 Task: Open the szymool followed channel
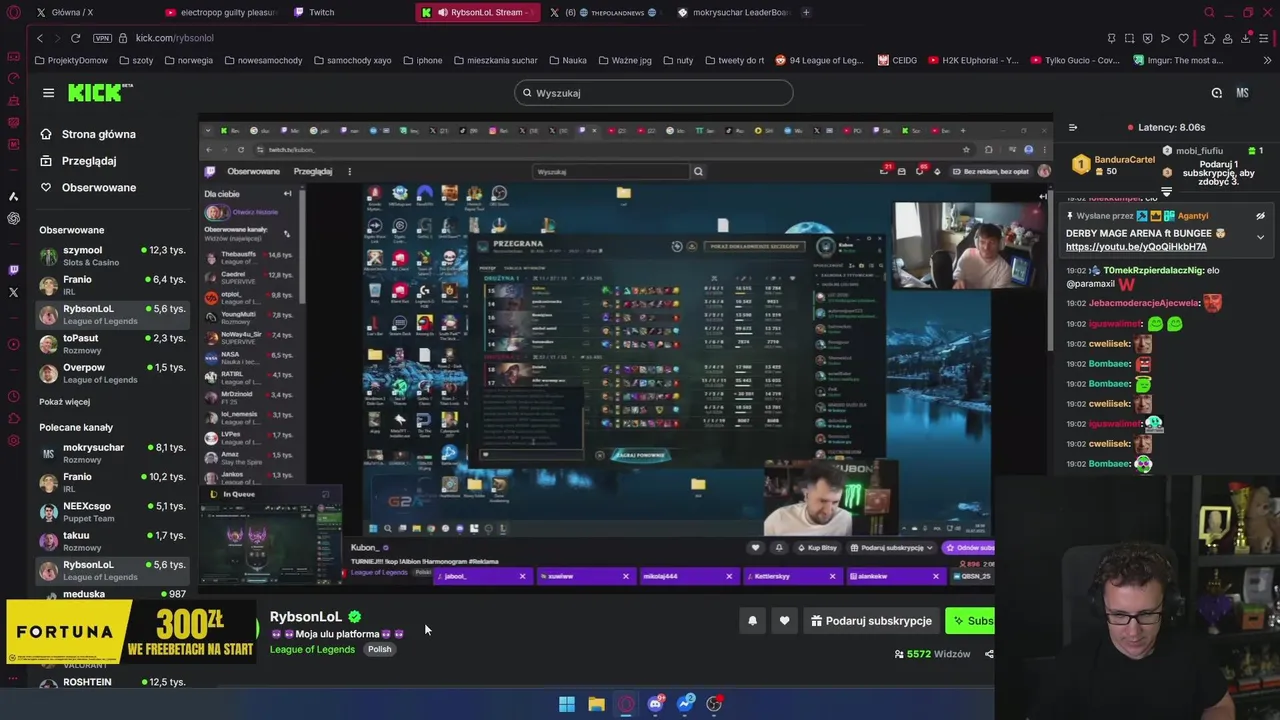point(112,256)
